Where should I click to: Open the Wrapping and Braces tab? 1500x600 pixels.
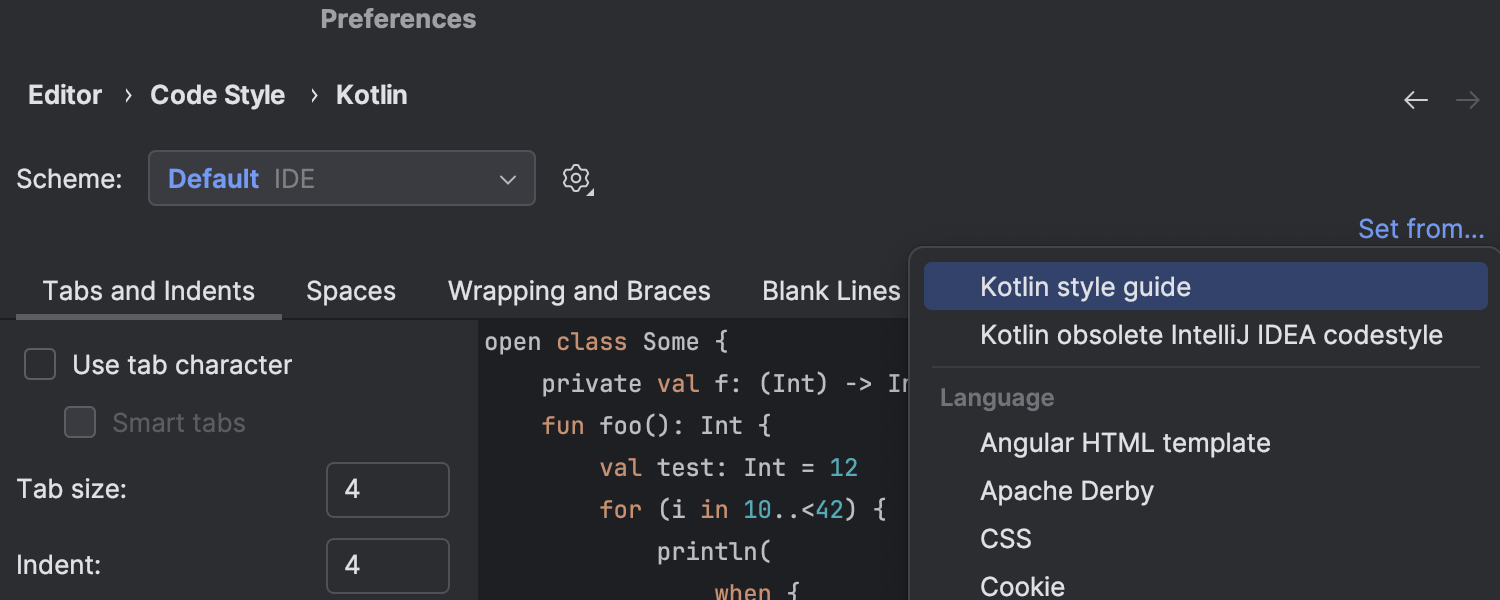click(x=579, y=291)
